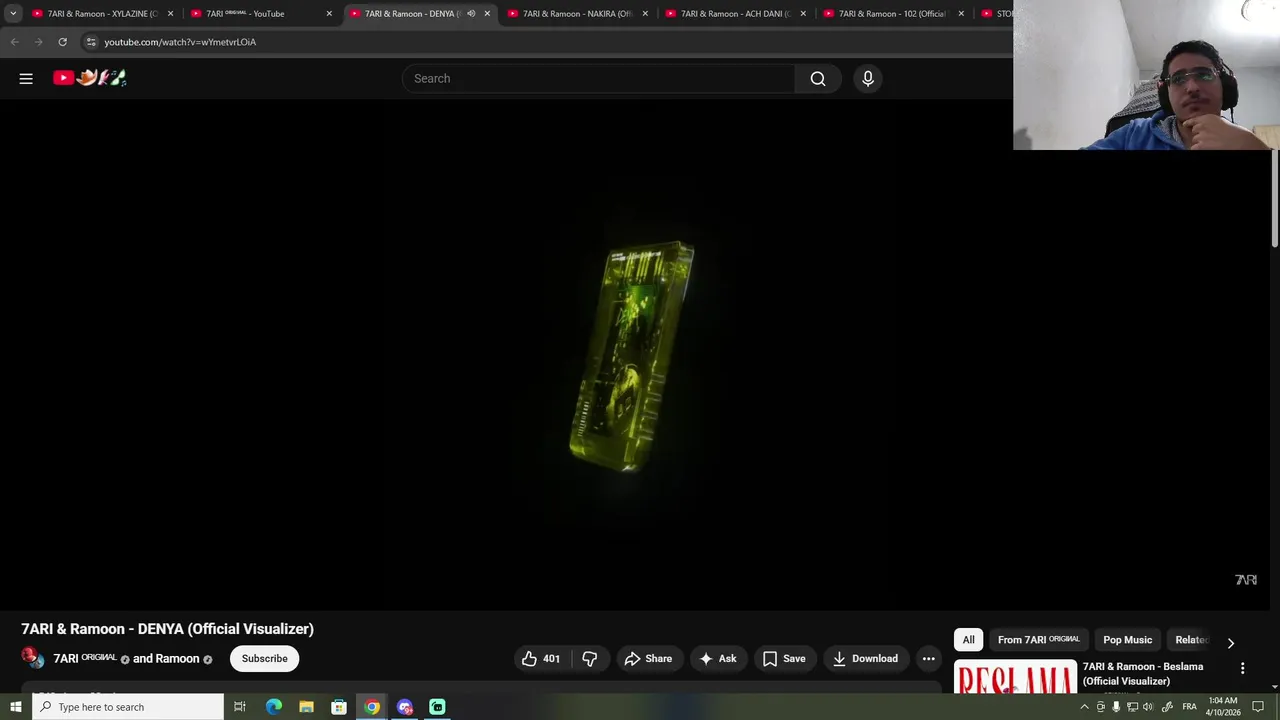Select the All filter chip
Screen dimensions: 1280x720
968,640
